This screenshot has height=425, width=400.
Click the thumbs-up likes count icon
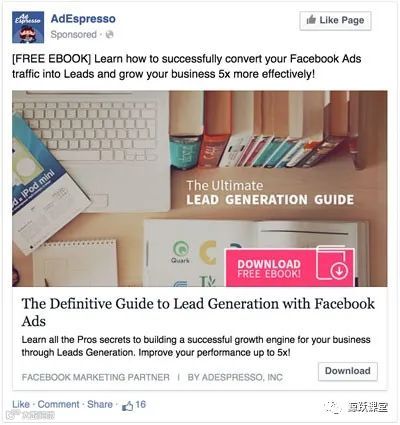[x=127, y=406]
